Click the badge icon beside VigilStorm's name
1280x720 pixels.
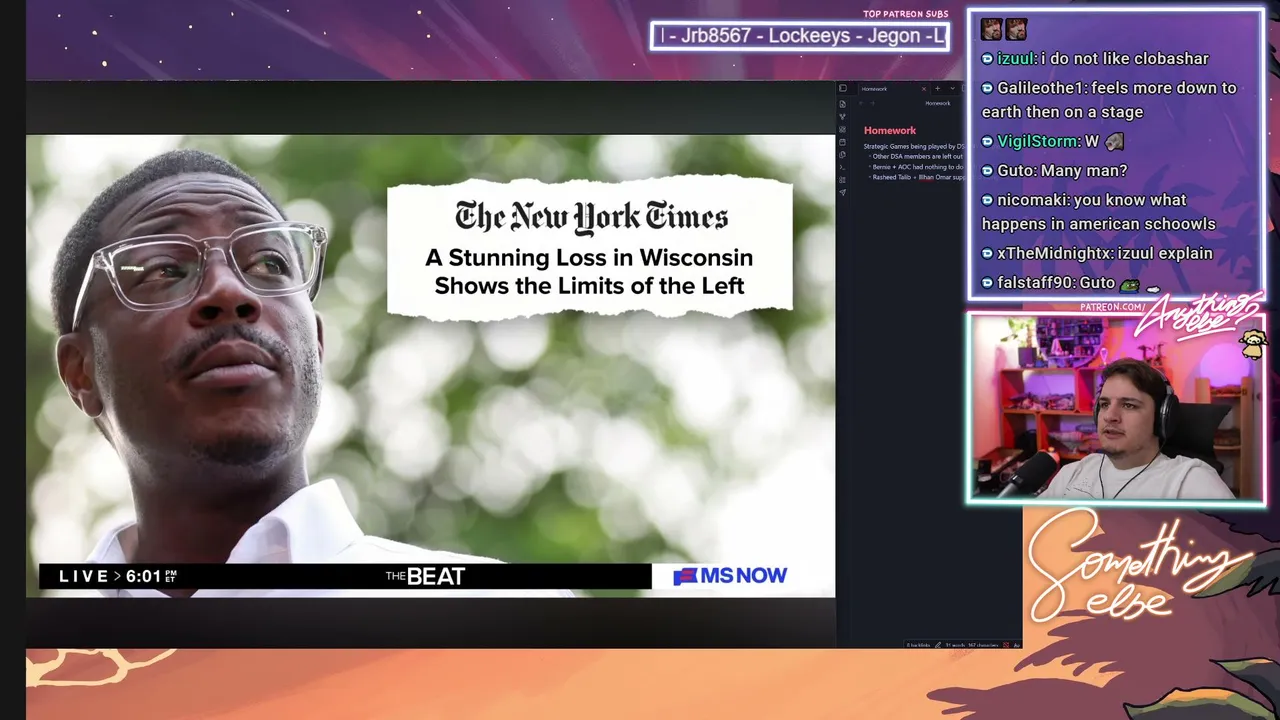[x=988, y=142]
